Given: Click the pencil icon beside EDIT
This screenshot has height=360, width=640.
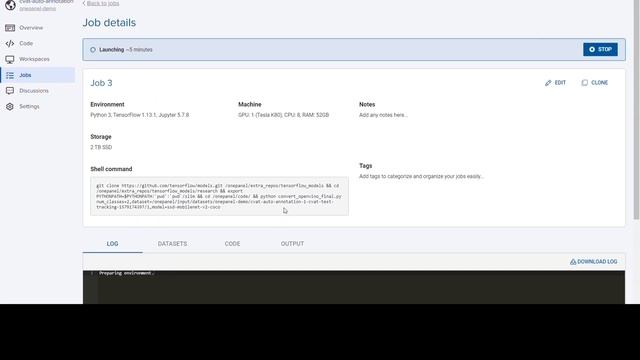Looking at the screenshot, I should coord(548,83).
